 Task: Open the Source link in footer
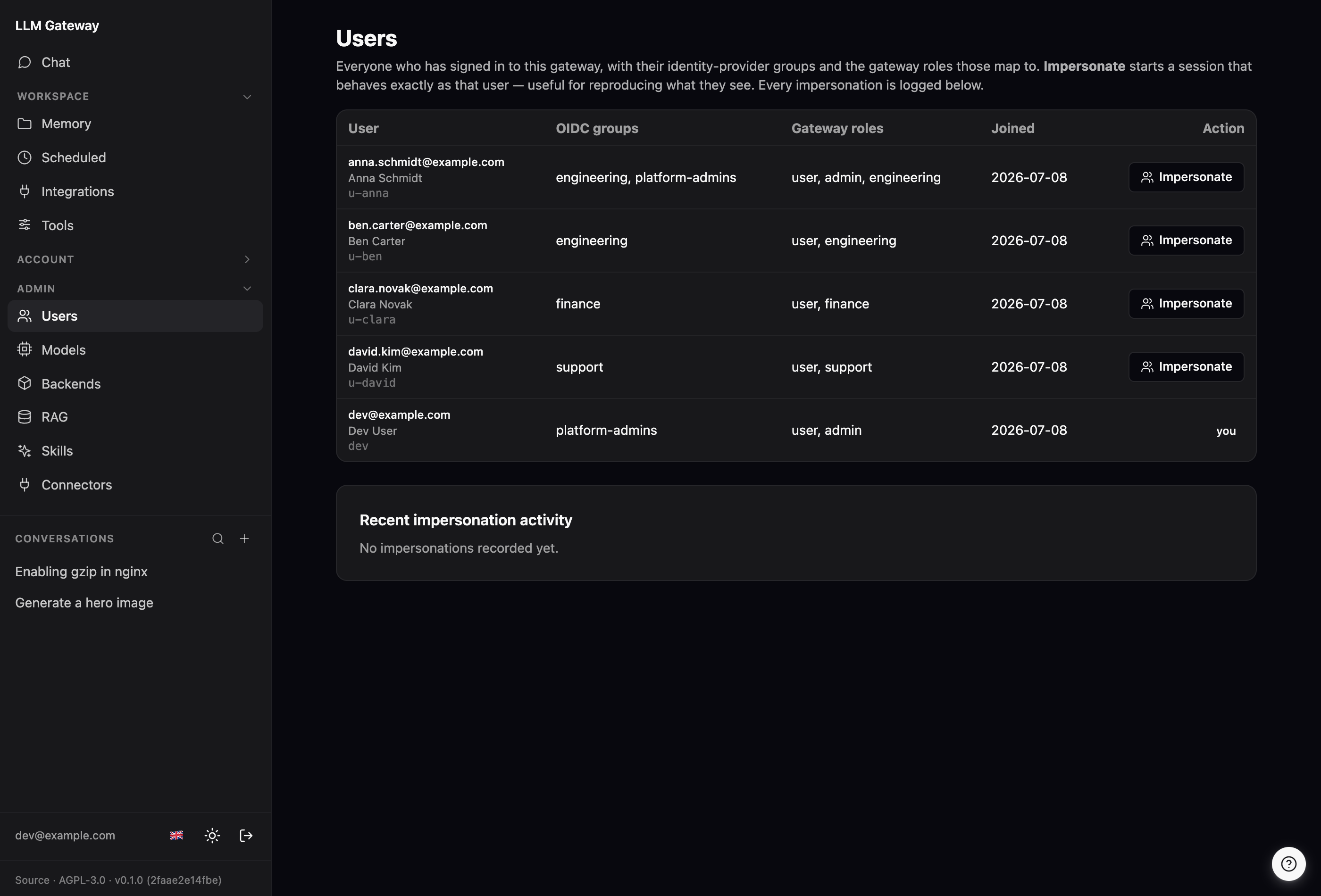click(32, 879)
